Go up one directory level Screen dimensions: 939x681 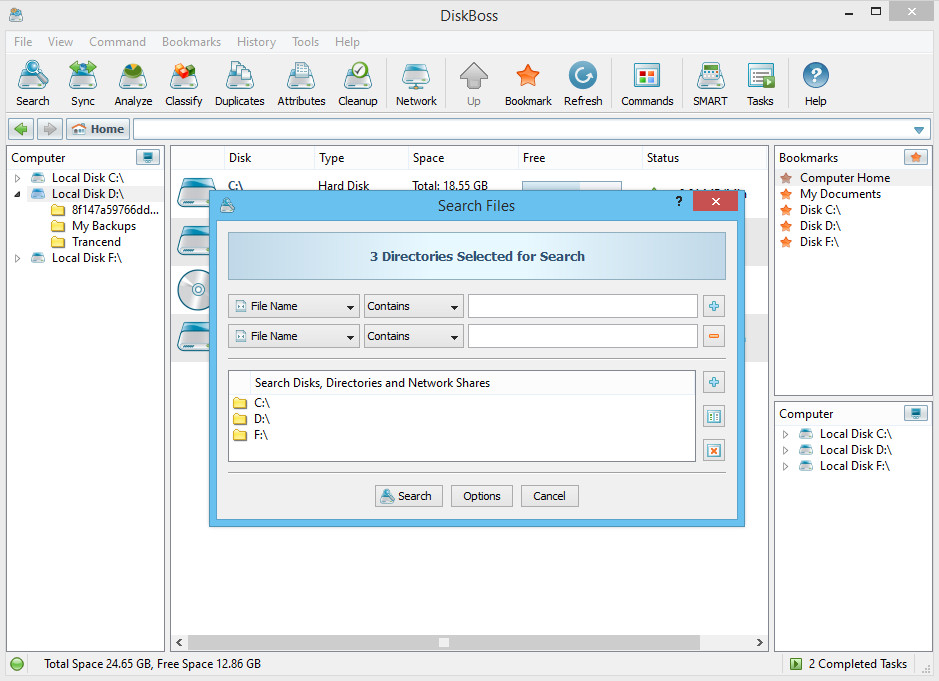474,84
